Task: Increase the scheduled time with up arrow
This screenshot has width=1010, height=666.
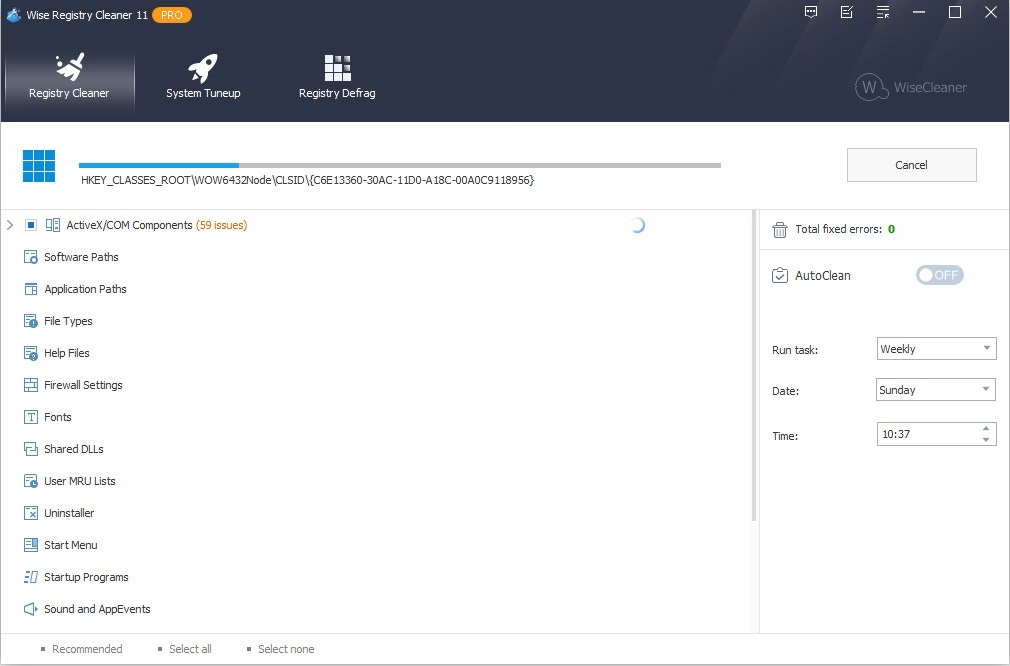Action: (x=986, y=428)
